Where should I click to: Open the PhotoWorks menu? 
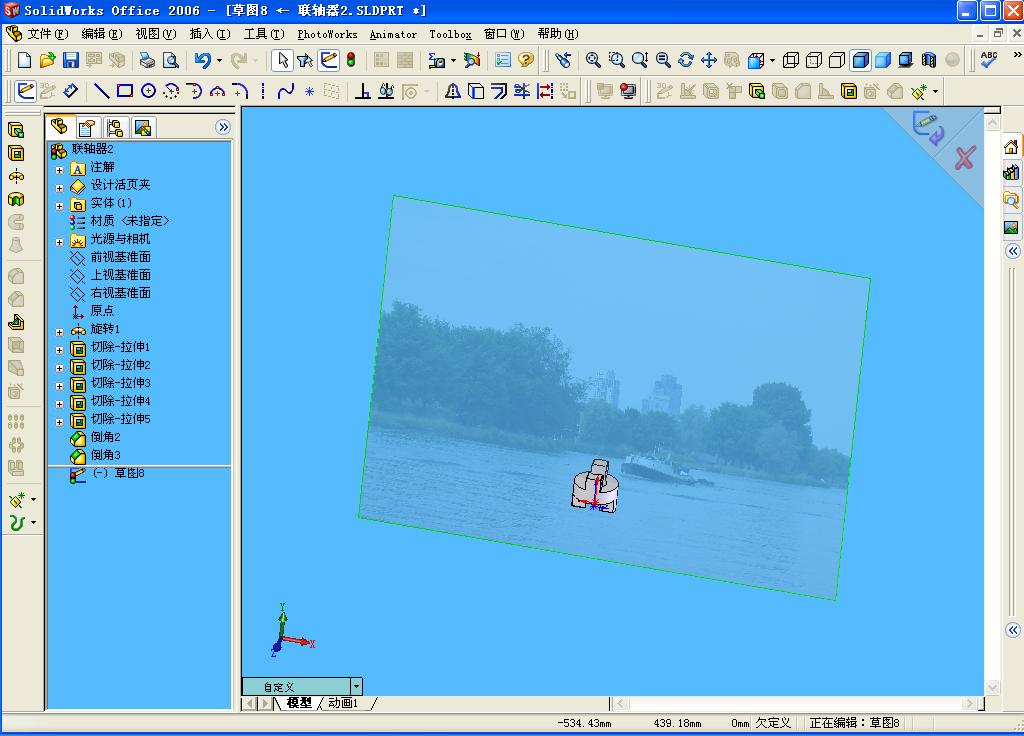coord(327,34)
